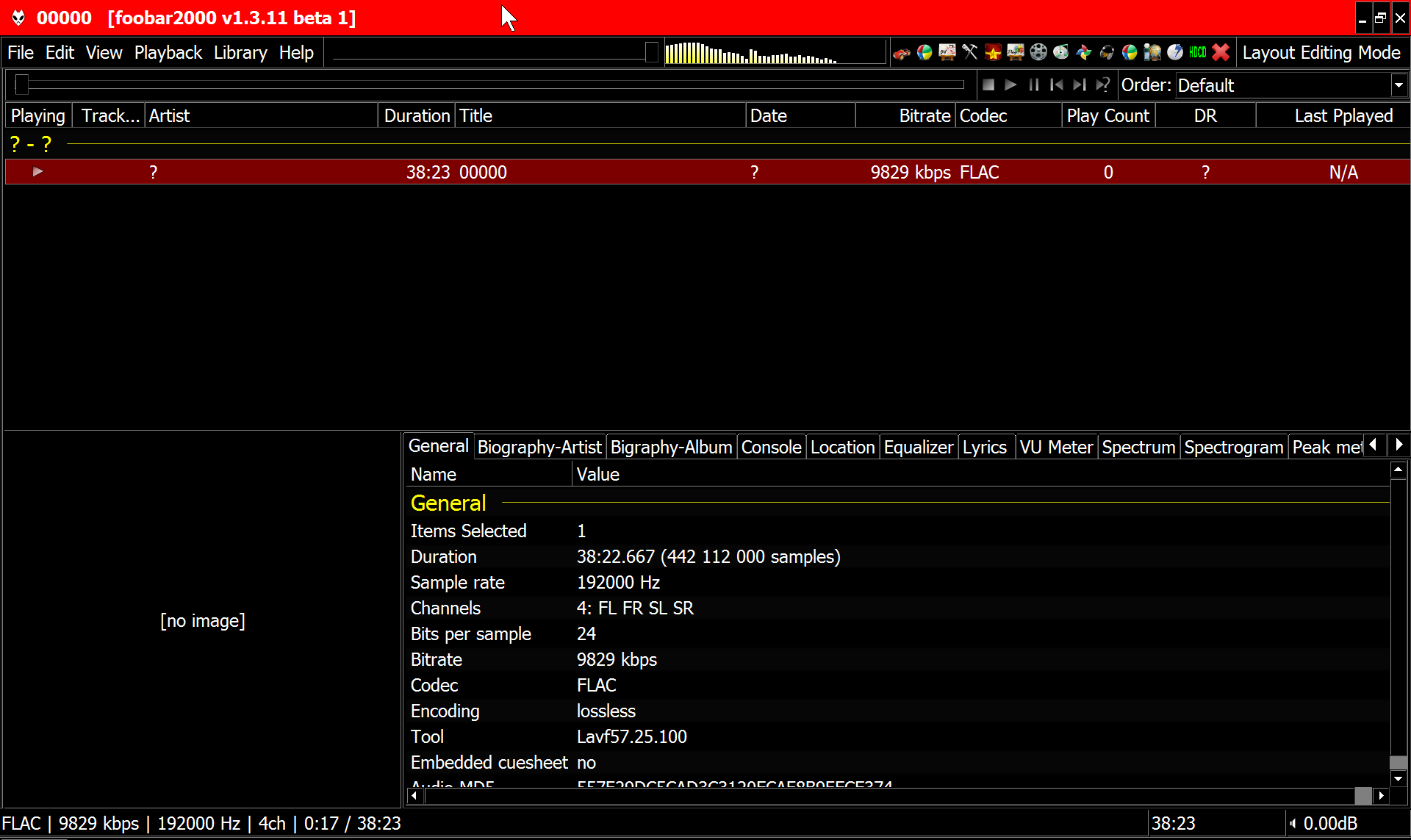Viewport: 1411px width, 840px height.
Task: Click the Layout Editing Mode button
Action: coord(1321,53)
